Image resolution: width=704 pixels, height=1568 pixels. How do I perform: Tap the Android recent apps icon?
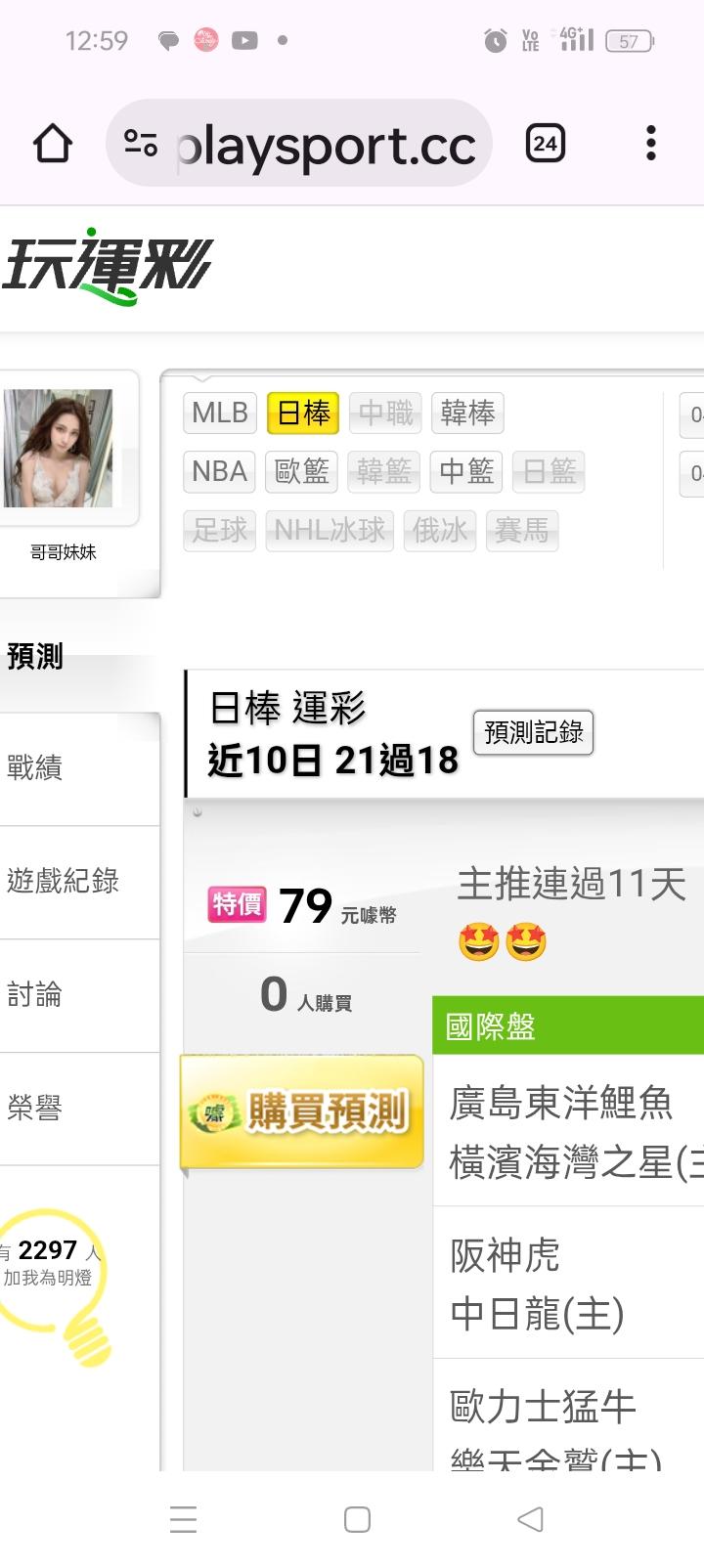pyautogui.click(x=183, y=1519)
